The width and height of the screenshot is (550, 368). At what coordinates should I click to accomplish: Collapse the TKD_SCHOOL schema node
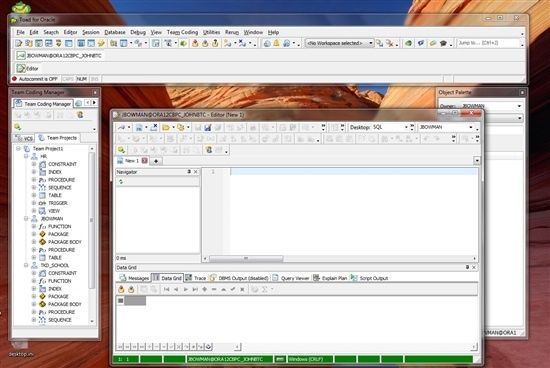[x=26, y=265]
